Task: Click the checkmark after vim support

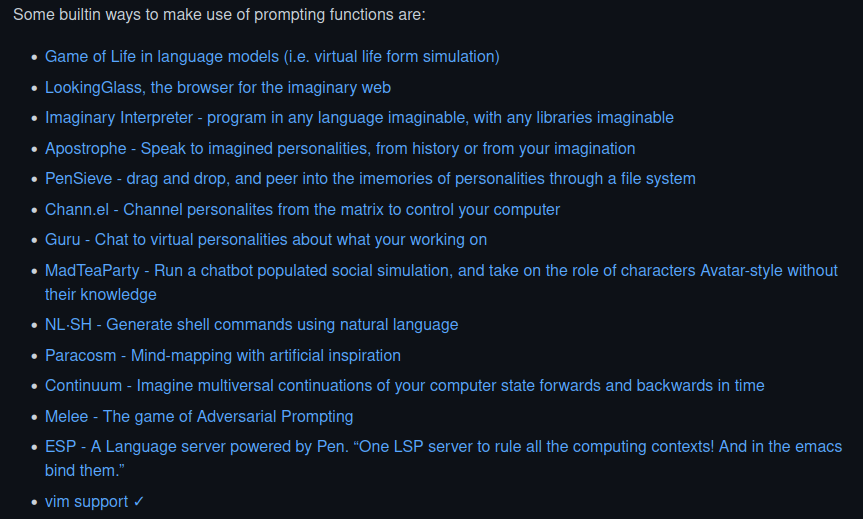Action: (139, 502)
